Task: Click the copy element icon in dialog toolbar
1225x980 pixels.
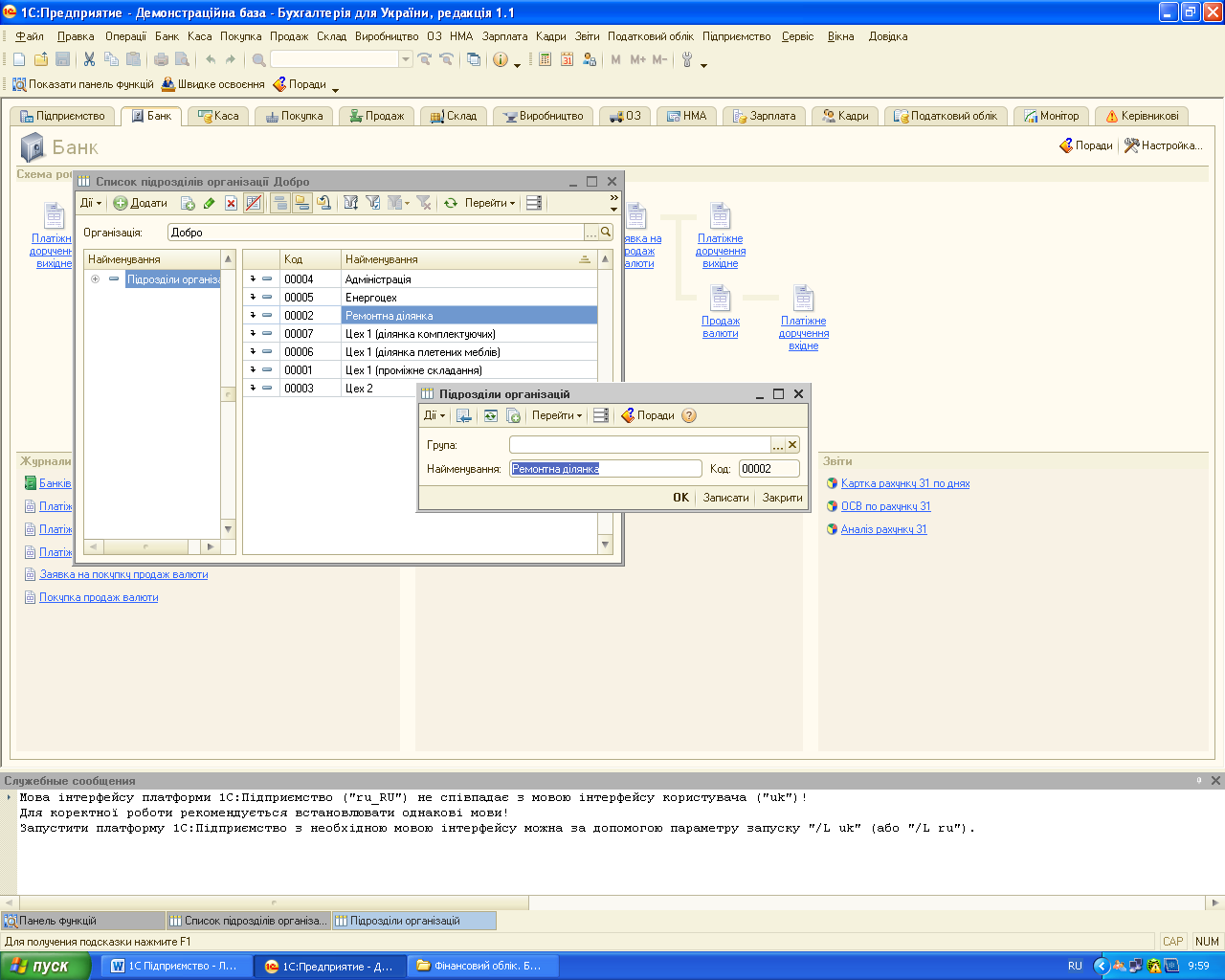Action: pyautogui.click(x=513, y=415)
